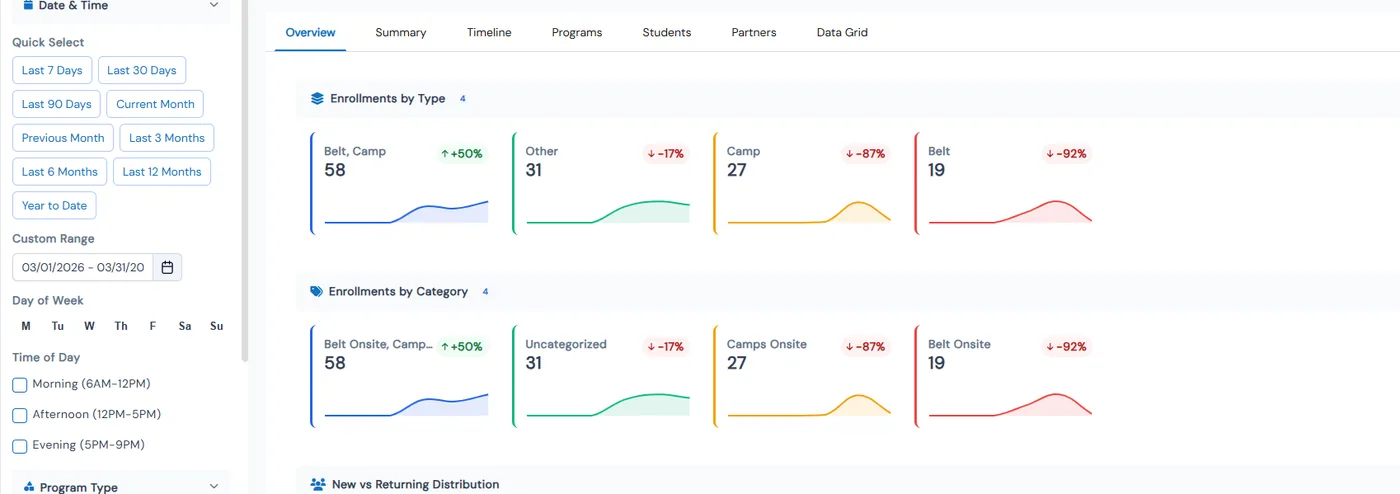Open the Belt Onsite category card
Viewport: 1400px width, 494px height.
[1005, 377]
